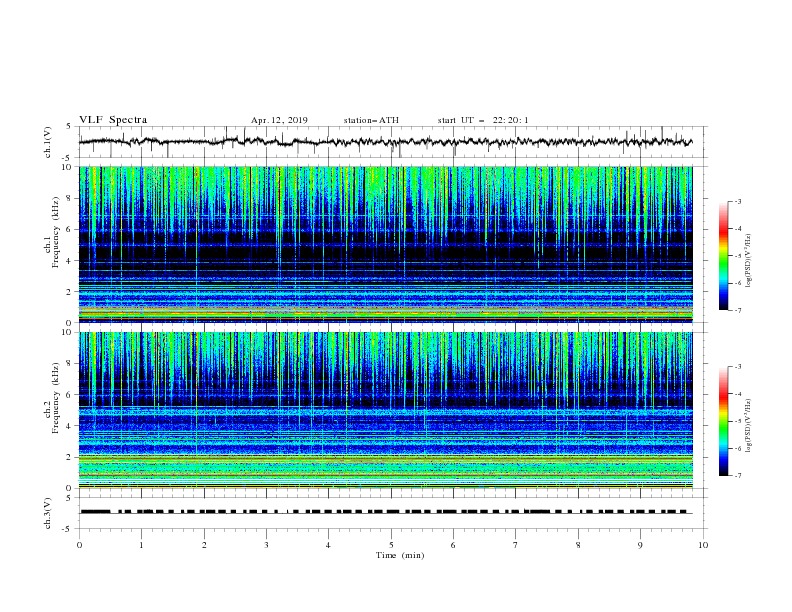Viewport: 792px width, 612px height.
Task: Click the "Time (min)" axis label
Action: pos(400,555)
